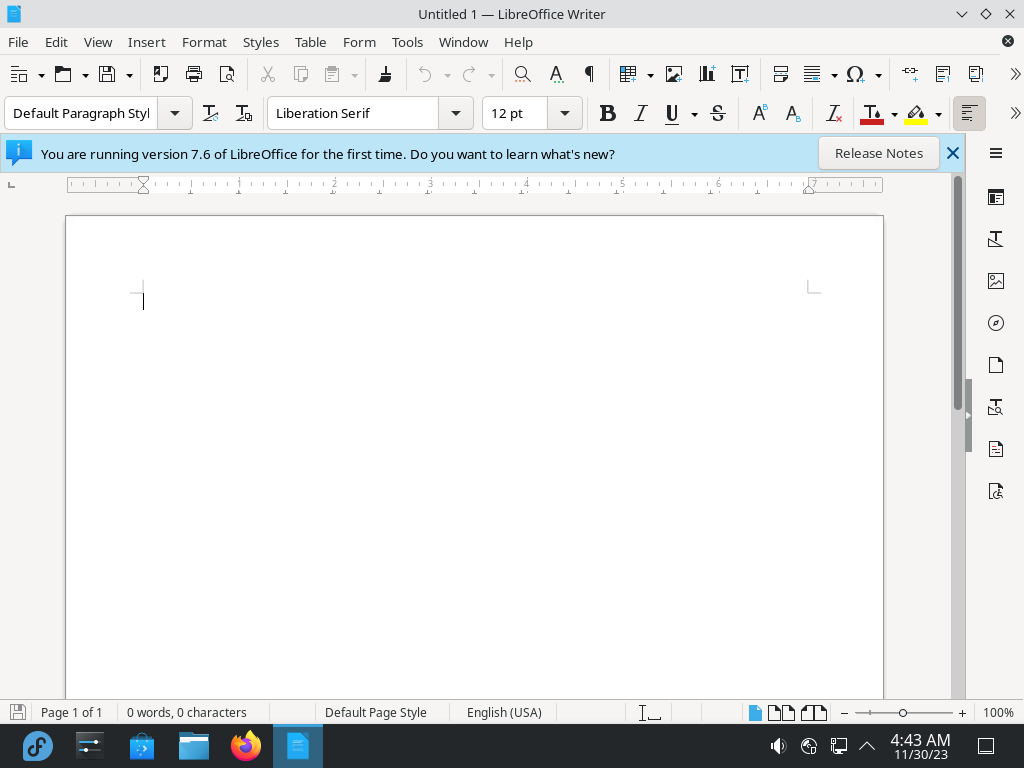Click the 100% zoom level
Viewport: 1024px width, 768px height.
tap(998, 712)
